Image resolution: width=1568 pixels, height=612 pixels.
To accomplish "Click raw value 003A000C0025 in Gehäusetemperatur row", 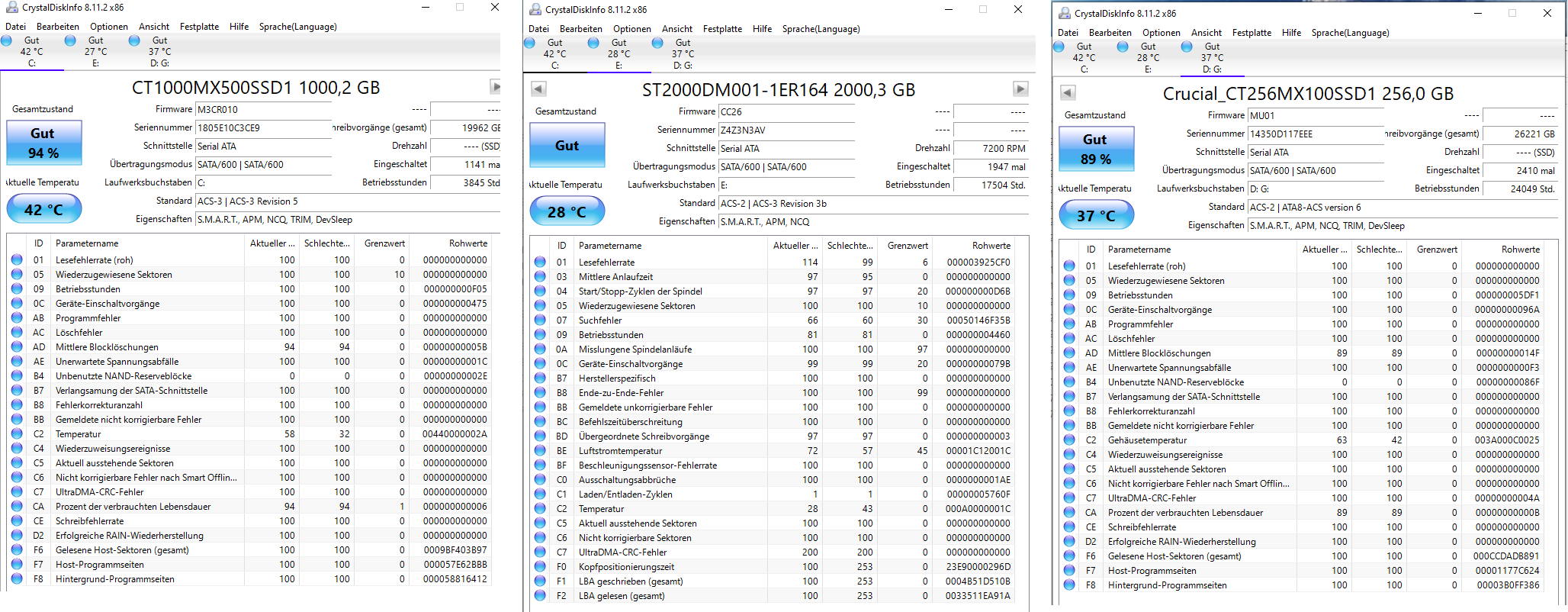I will 1507,440.
